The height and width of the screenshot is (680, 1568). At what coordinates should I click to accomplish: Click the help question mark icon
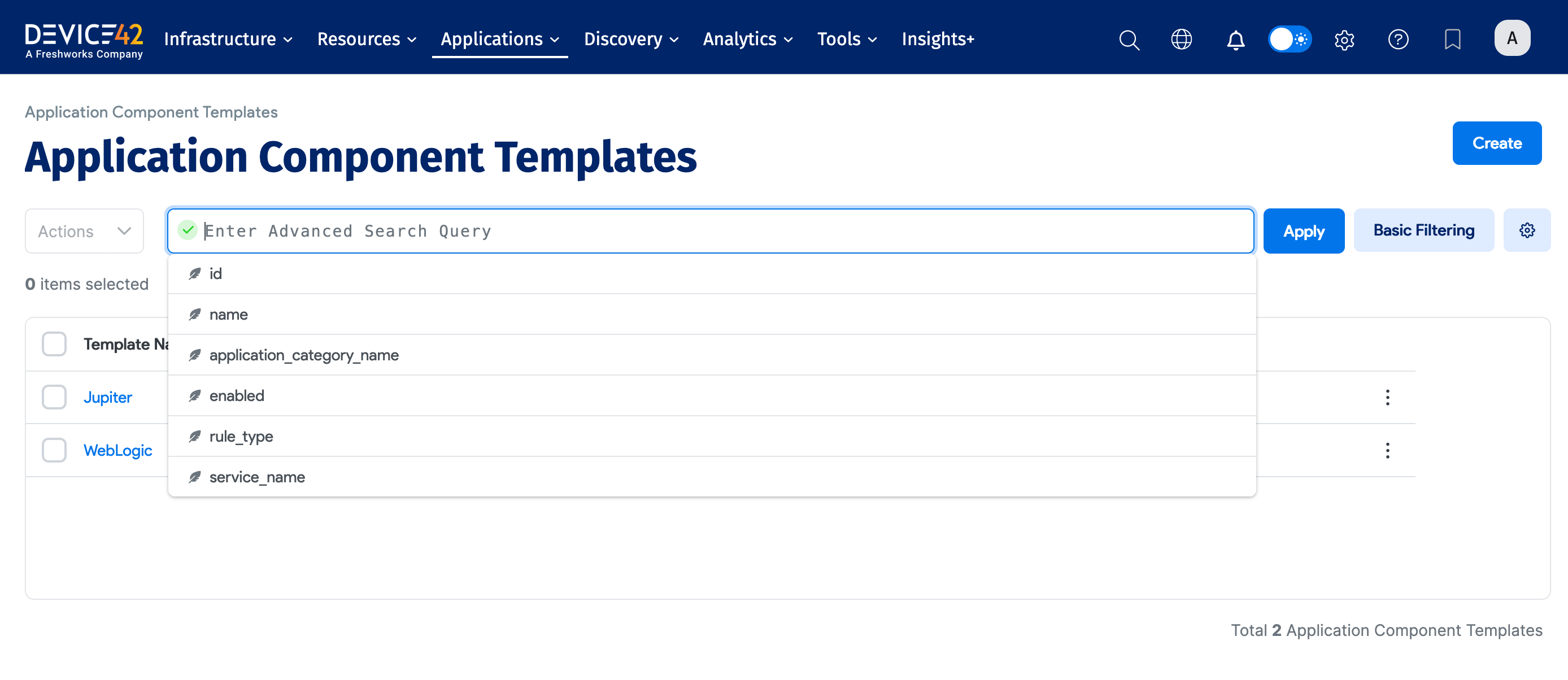click(x=1398, y=40)
